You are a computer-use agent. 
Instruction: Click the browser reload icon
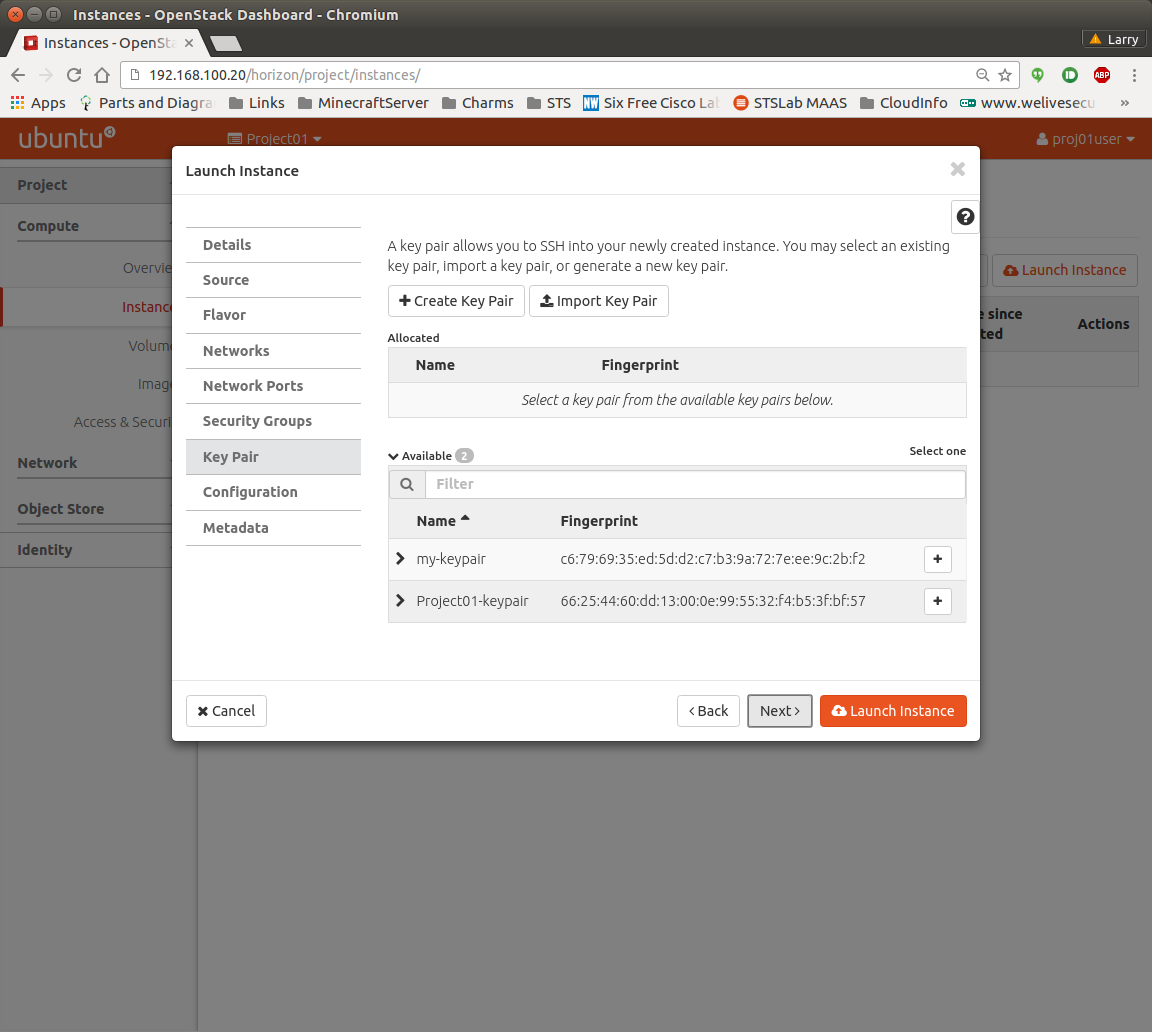click(73, 75)
